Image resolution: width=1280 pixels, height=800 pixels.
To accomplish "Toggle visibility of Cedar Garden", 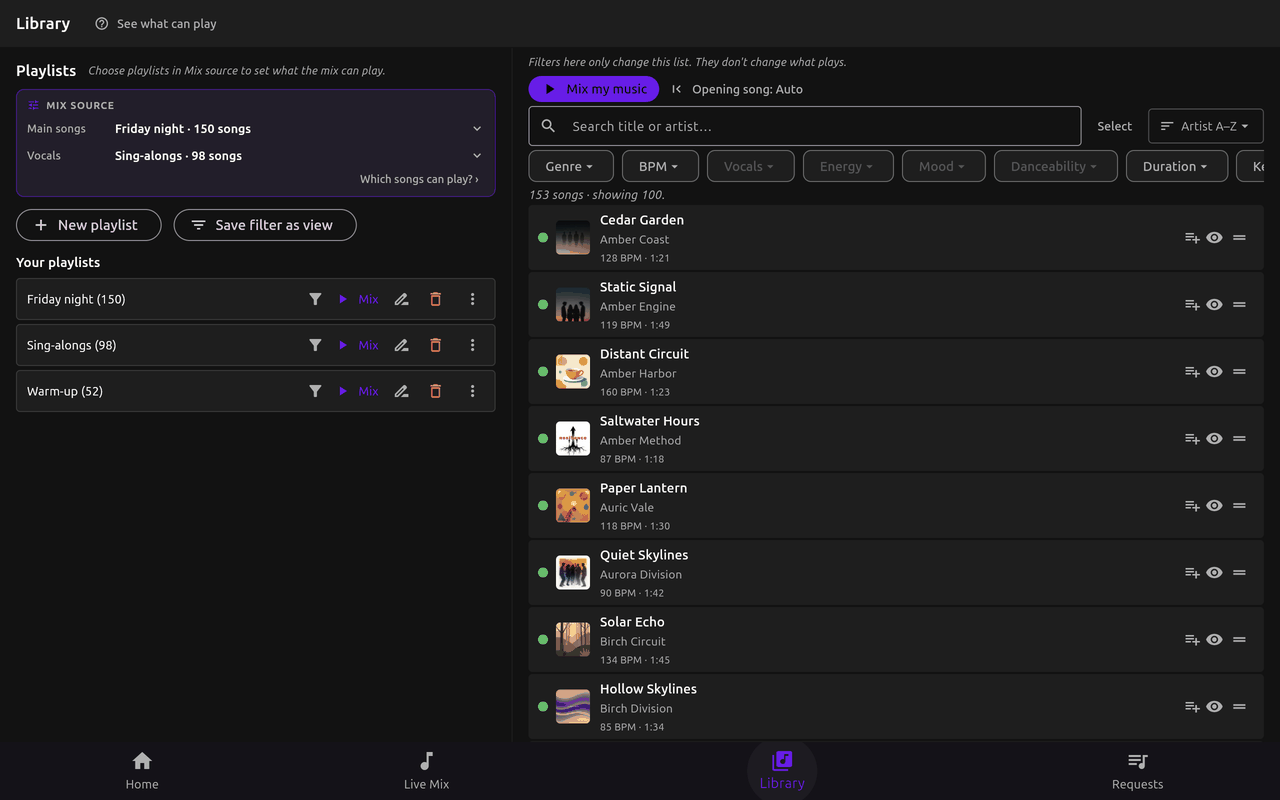I will [x=1214, y=238].
